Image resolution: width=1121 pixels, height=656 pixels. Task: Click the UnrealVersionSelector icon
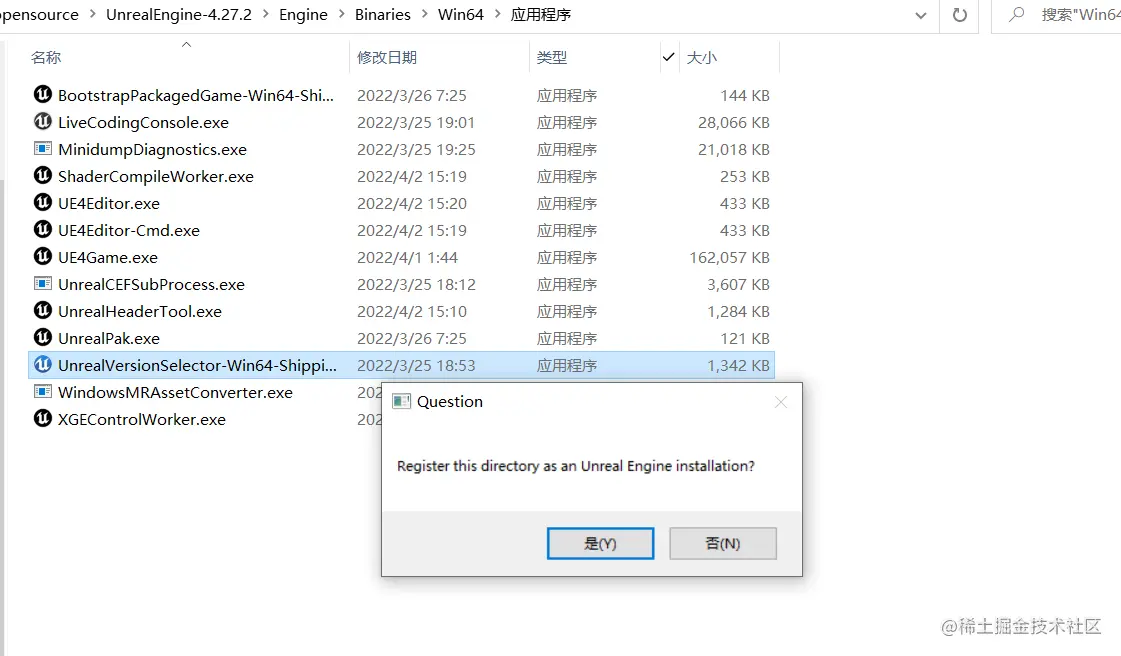43,364
